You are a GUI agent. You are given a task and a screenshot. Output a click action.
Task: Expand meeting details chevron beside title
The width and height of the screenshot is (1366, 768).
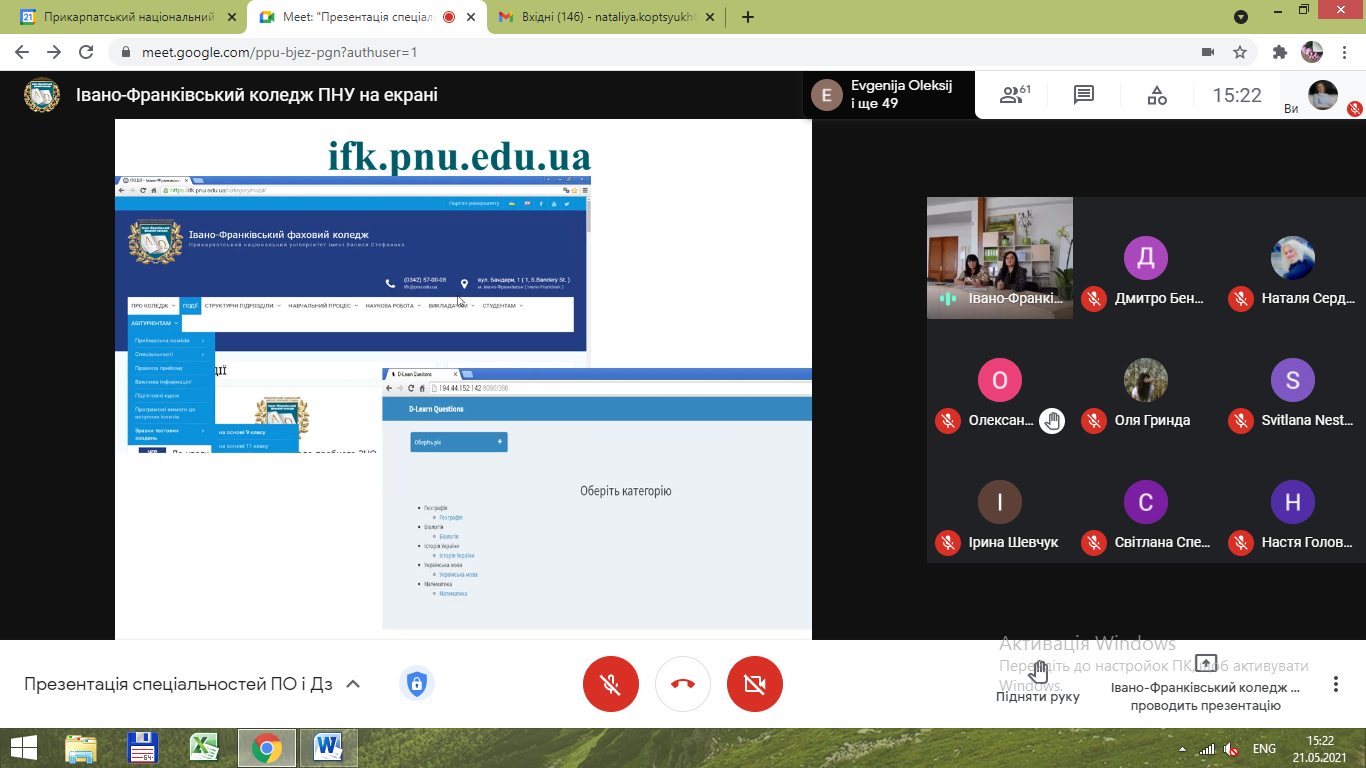352,684
